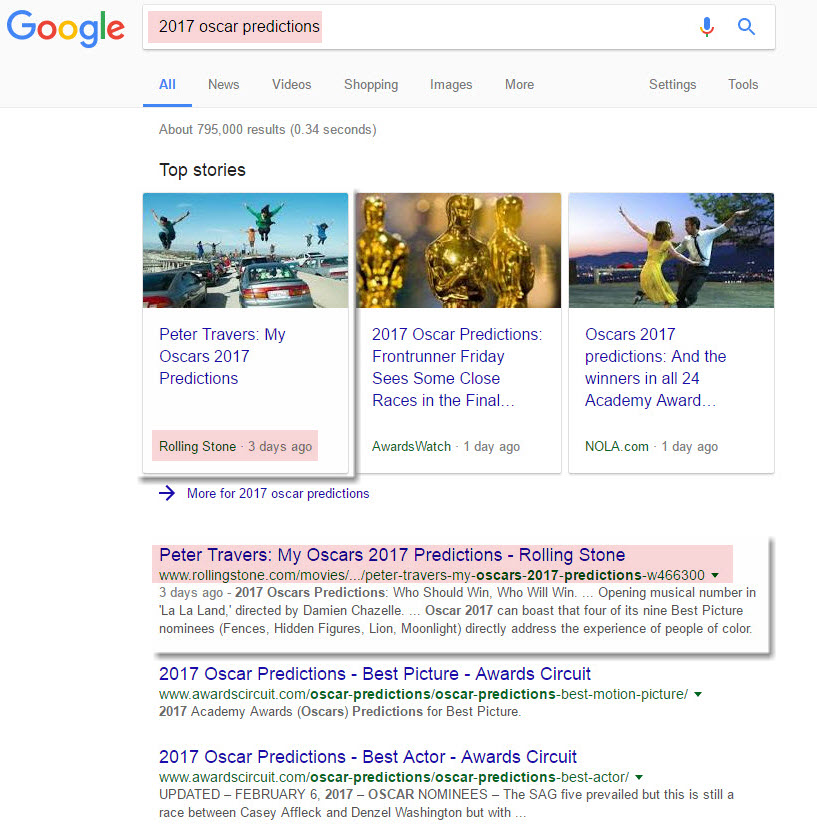Open the dancing couple in yellow dress thumbnail
The image size is (817, 828).
[671, 250]
